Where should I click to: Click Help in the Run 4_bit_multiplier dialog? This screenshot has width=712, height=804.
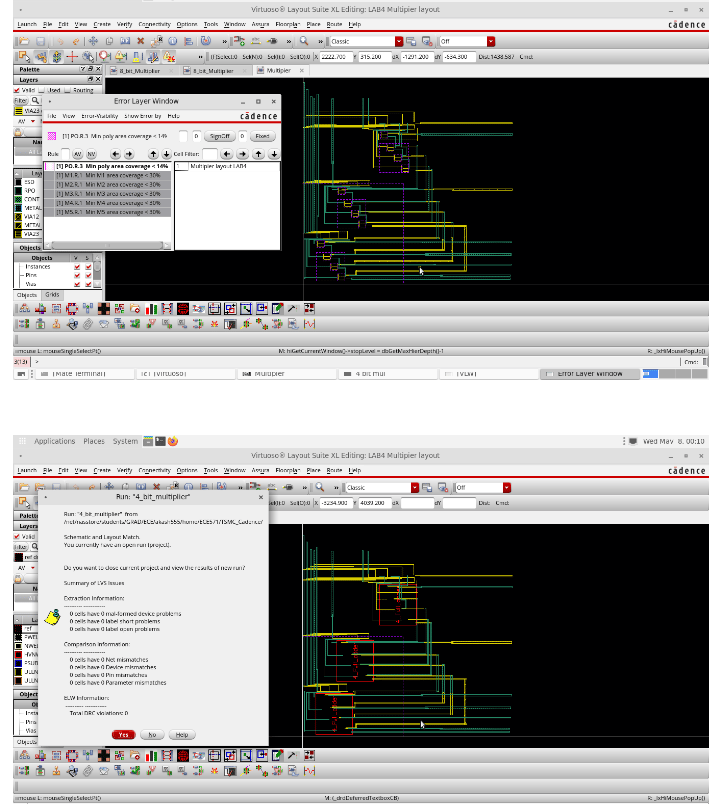pyautogui.click(x=182, y=735)
